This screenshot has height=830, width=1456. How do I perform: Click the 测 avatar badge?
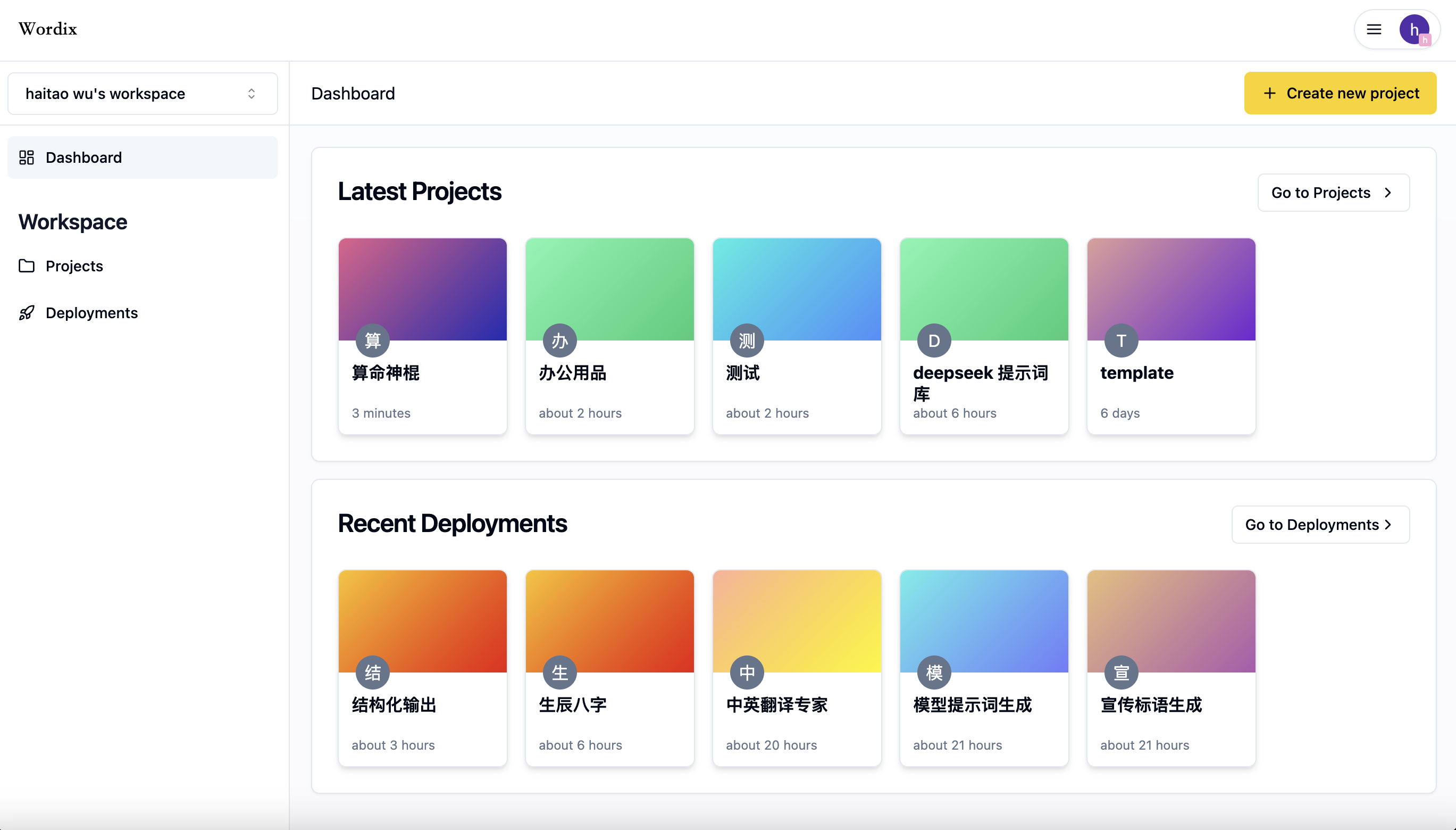747,341
